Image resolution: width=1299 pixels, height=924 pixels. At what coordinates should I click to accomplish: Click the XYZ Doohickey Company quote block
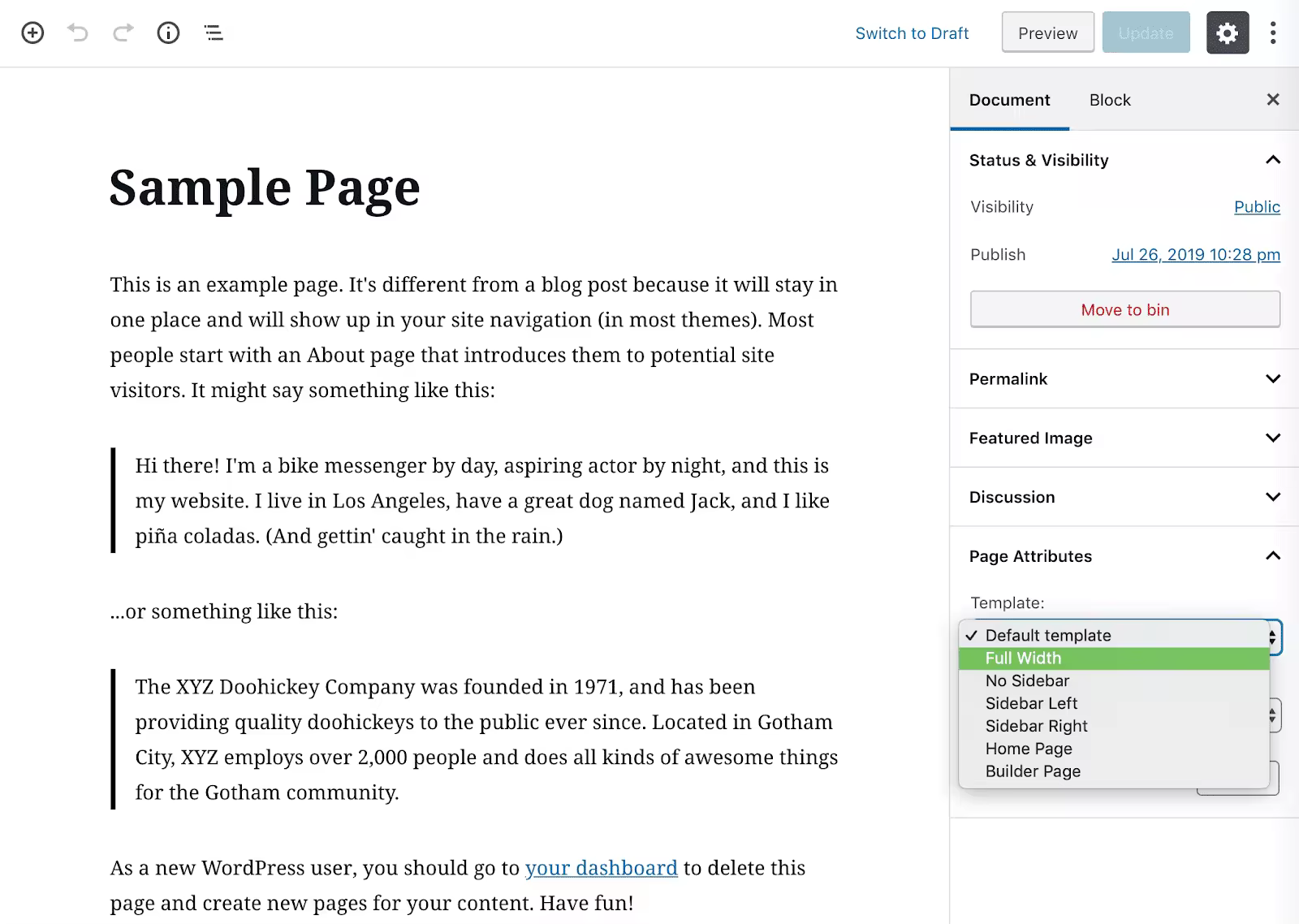(x=477, y=740)
